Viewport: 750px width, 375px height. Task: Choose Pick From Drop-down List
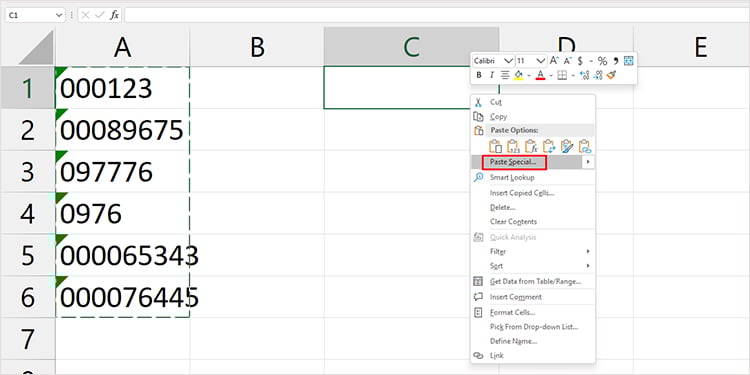point(533,327)
